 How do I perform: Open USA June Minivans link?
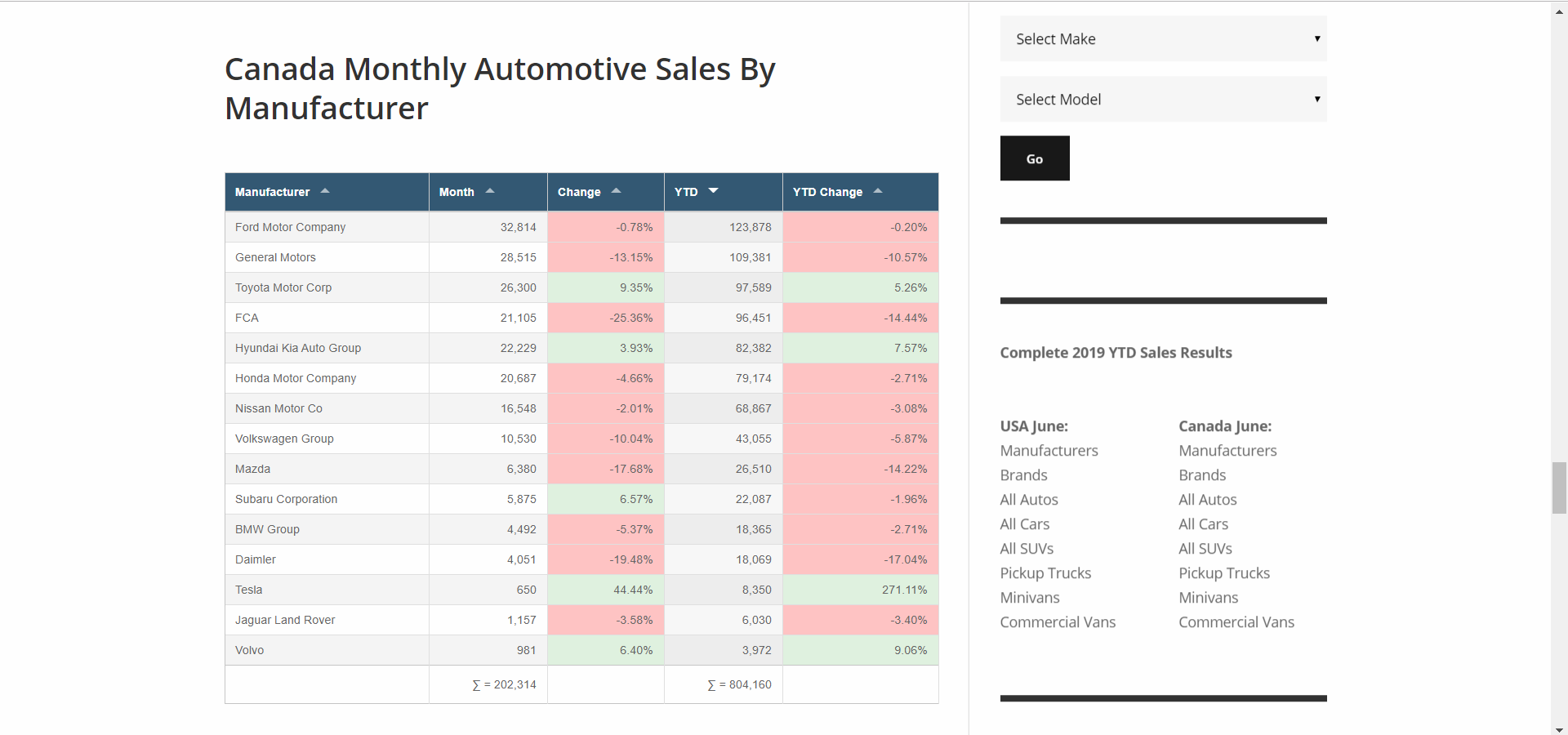point(1030,598)
